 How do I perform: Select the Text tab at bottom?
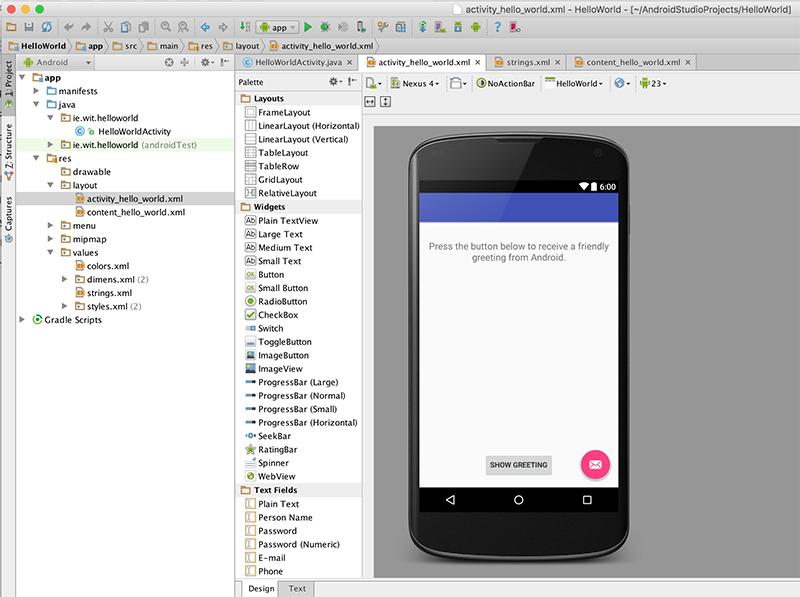(297, 588)
